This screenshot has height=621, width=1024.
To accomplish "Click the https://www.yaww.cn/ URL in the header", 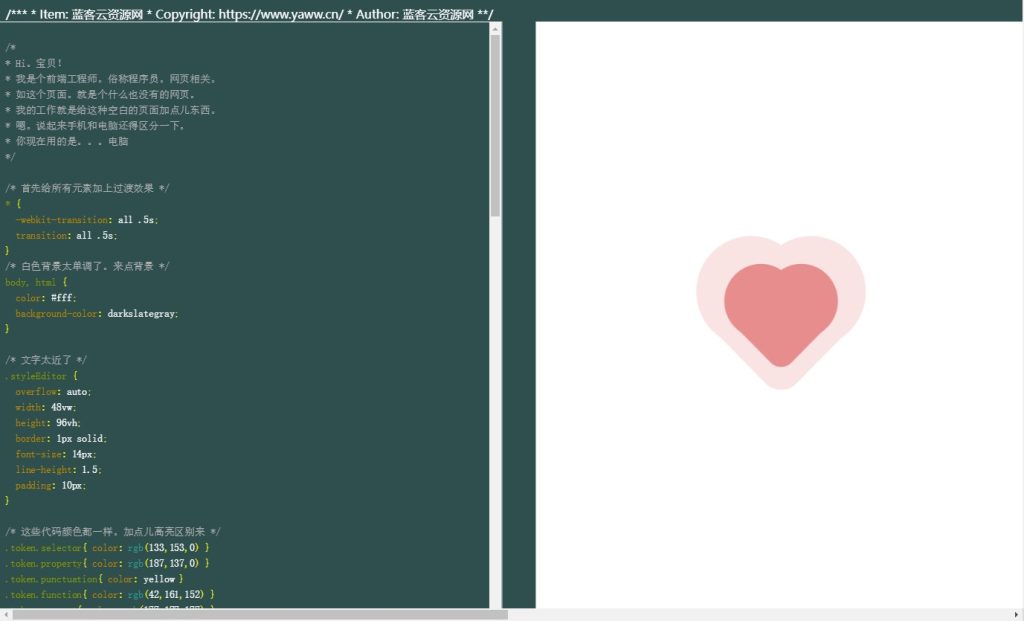I will coord(281,14).
